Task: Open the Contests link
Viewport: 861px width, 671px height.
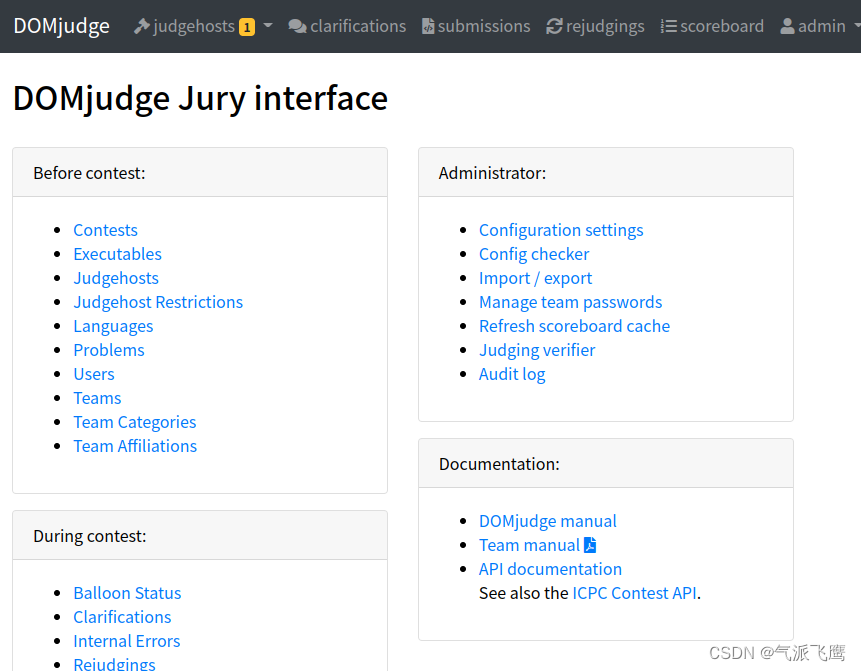Action: pyautogui.click(x=105, y=230)
